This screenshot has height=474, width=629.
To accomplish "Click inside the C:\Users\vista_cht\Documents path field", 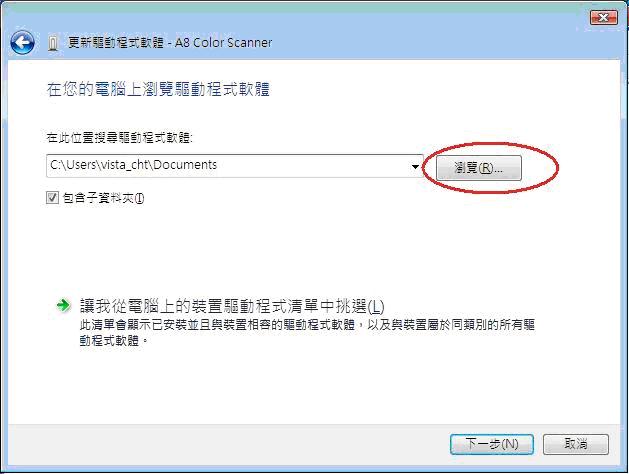I will 228,166.
